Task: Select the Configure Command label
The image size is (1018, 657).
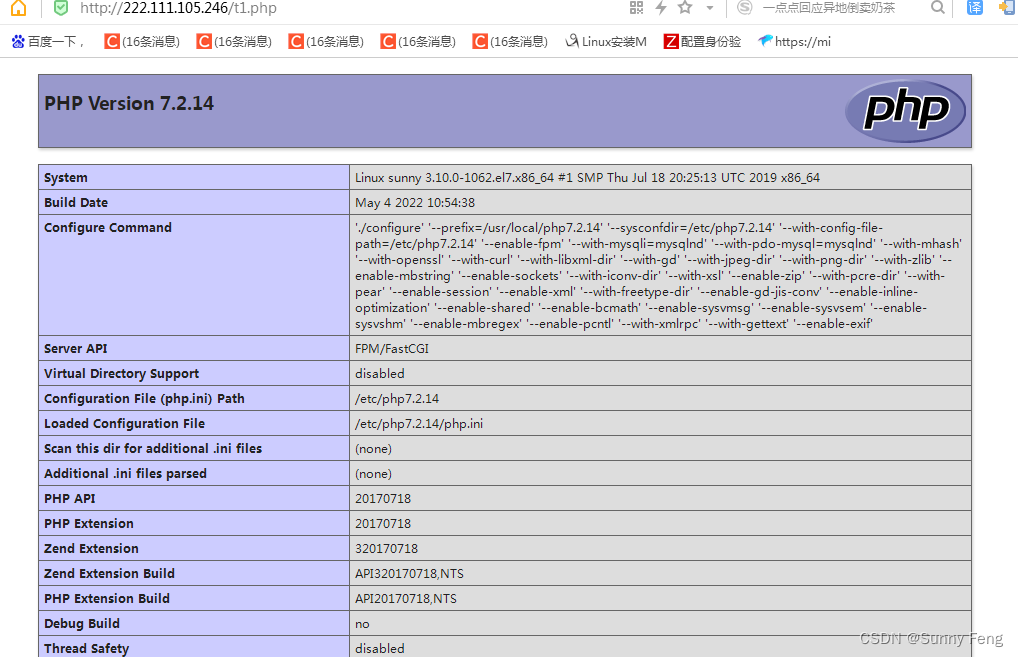Action: pos(108,228)
